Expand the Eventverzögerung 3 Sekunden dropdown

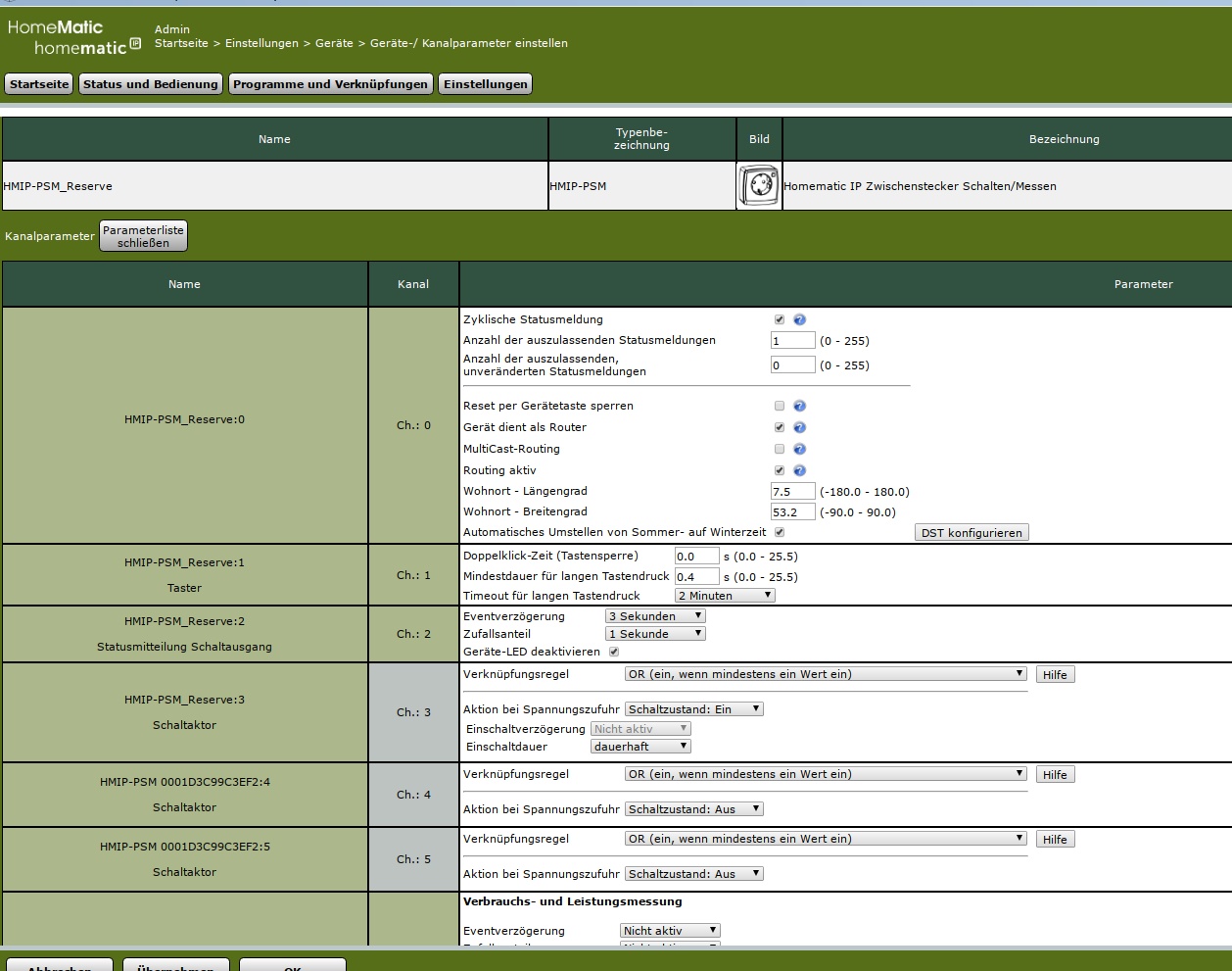click(655, 616)
